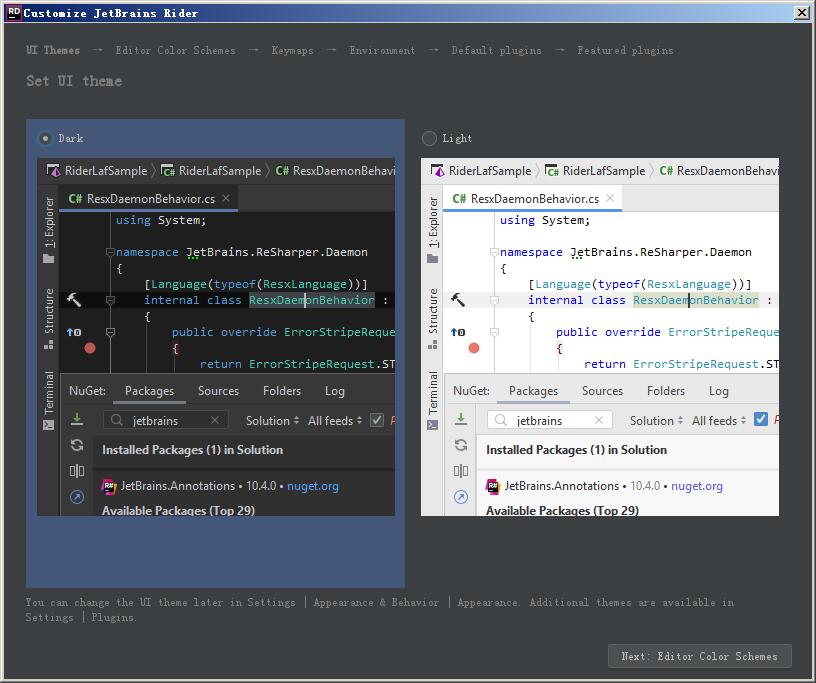Toggle the blue checkbox in Light preview toolbar
This screenshot has height=683, width=816.
(761, 419)
